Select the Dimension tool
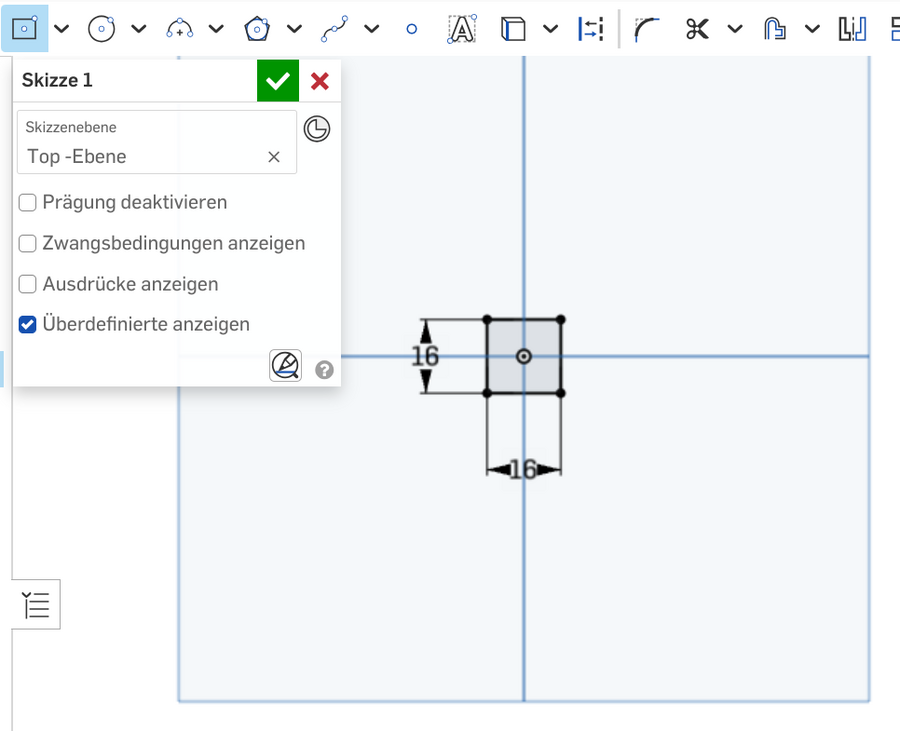This screenshot has width=900, height=731. [590, 28]
